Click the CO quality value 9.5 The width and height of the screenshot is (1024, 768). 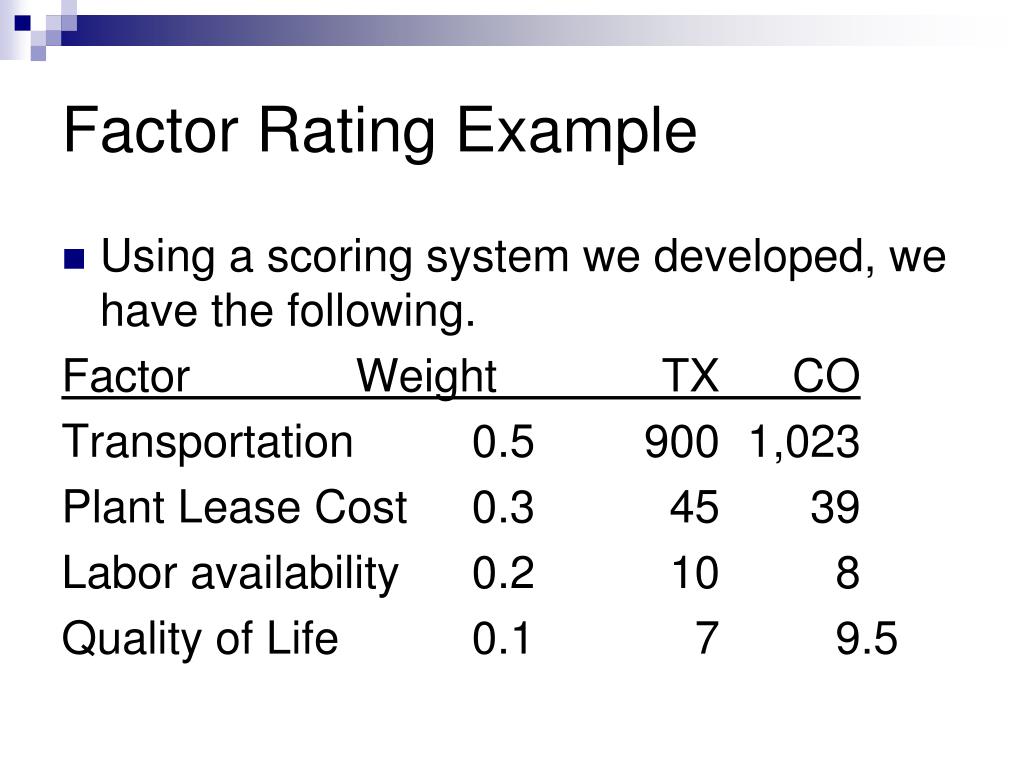[x=867, y=639]
